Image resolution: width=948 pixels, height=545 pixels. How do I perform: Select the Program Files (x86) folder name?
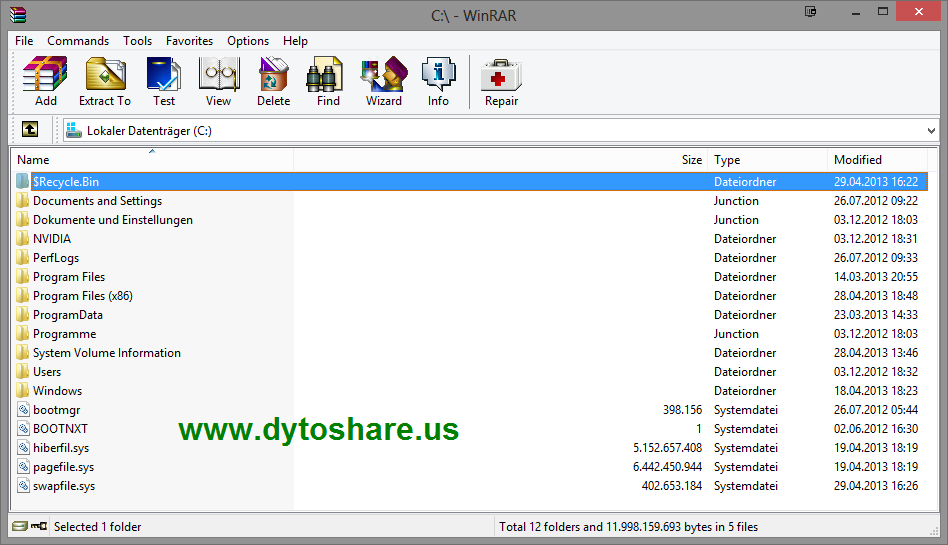pyautogui.click(x=83, y=296)
